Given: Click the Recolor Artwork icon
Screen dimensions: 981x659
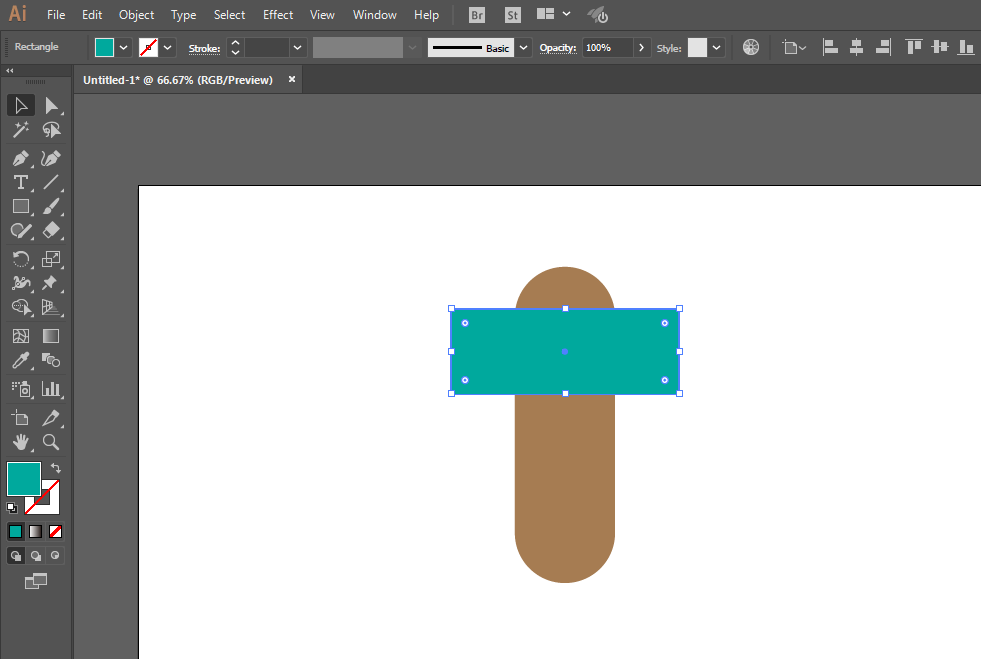Looking at the screenshot, I should (751, 48).
